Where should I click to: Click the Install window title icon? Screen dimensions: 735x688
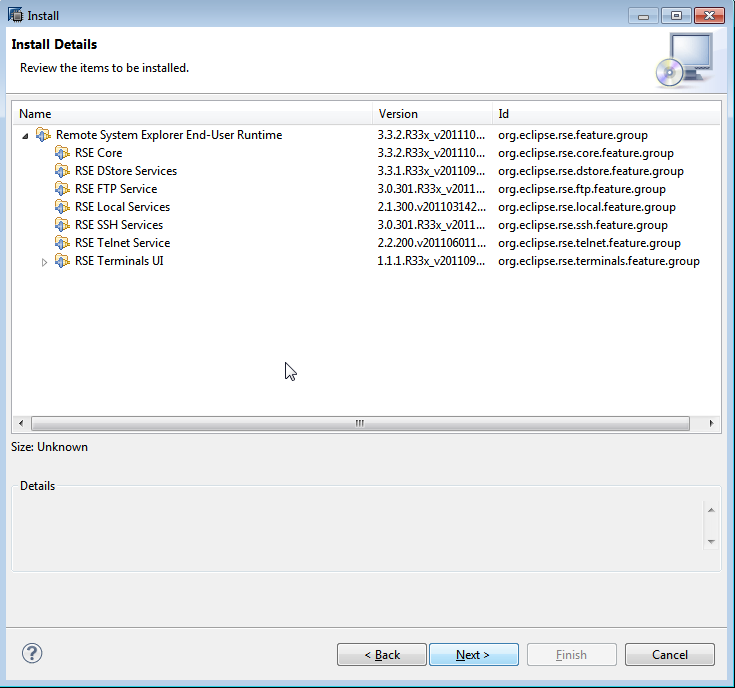tap(15, 15)
